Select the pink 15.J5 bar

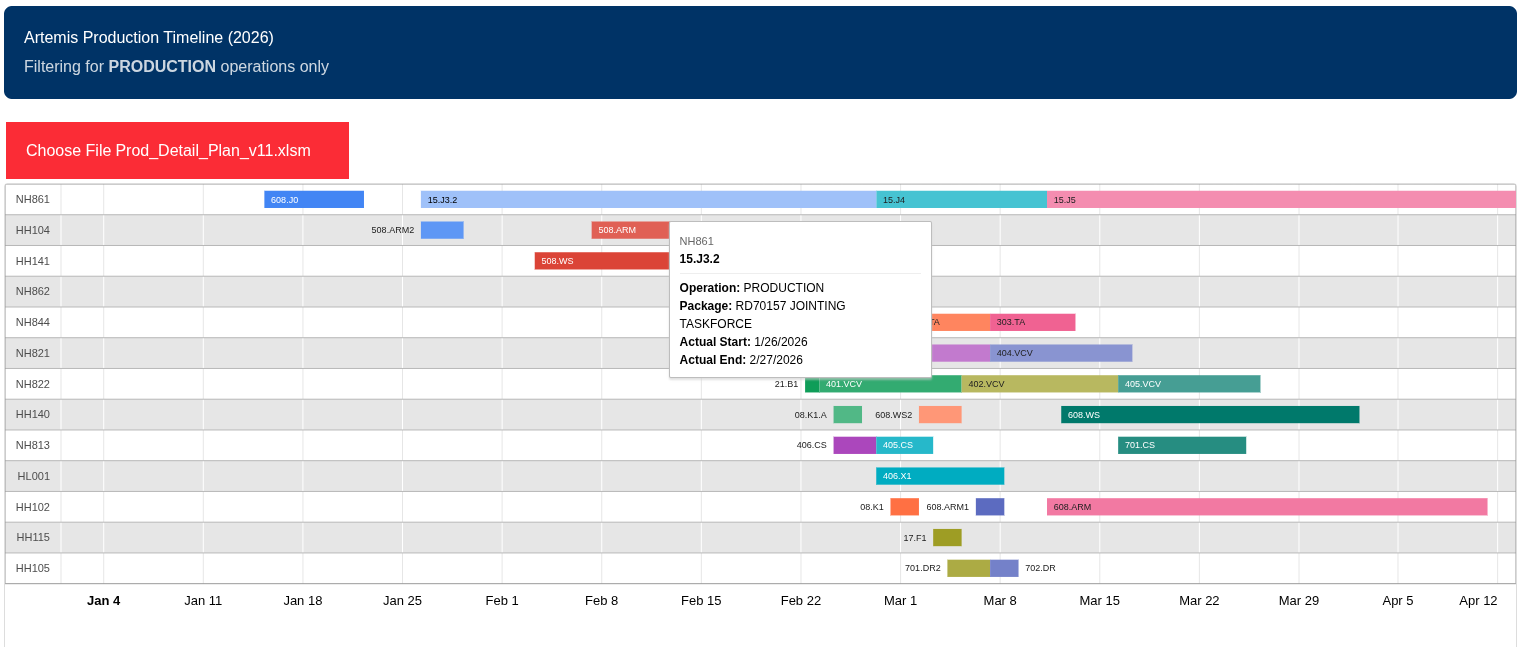pos(1281,200)
